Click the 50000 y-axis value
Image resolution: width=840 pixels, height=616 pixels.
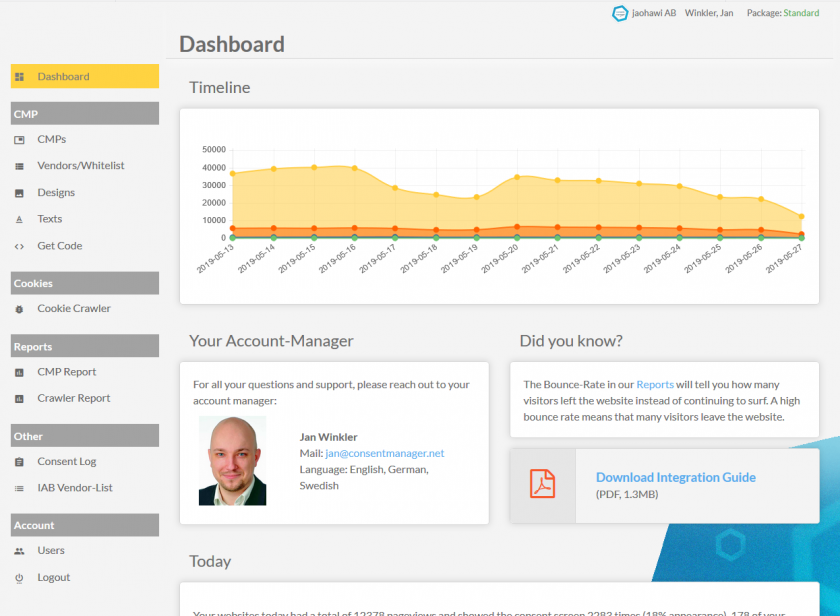coord(214,149)
